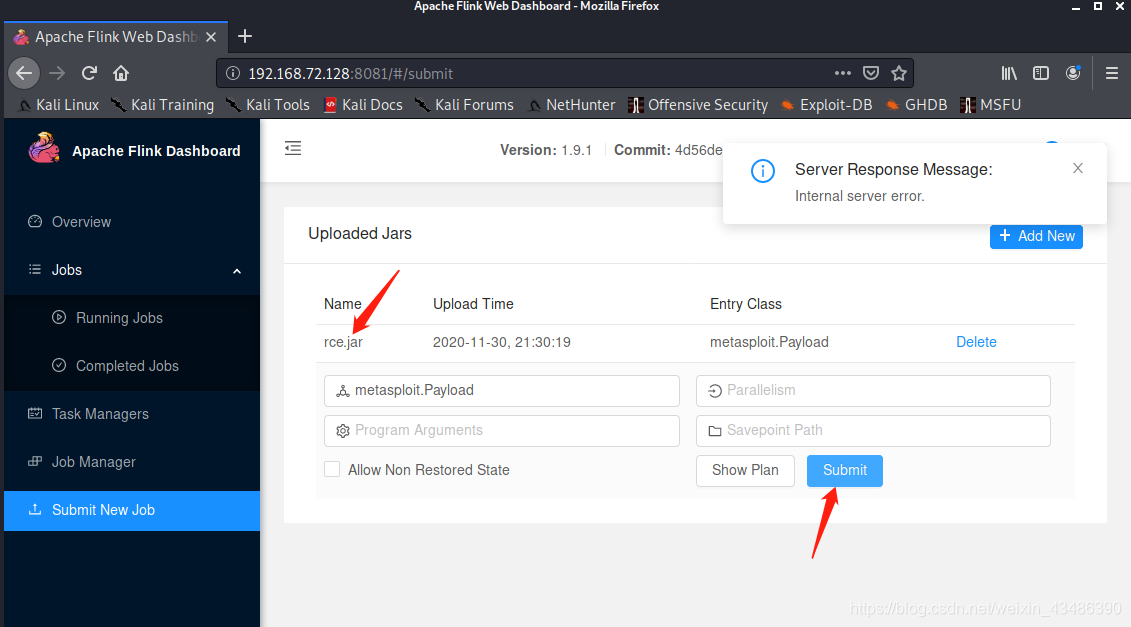Screen dimensions: 1131x627
Task: Click the address bar URL
Action: (351, 74)
